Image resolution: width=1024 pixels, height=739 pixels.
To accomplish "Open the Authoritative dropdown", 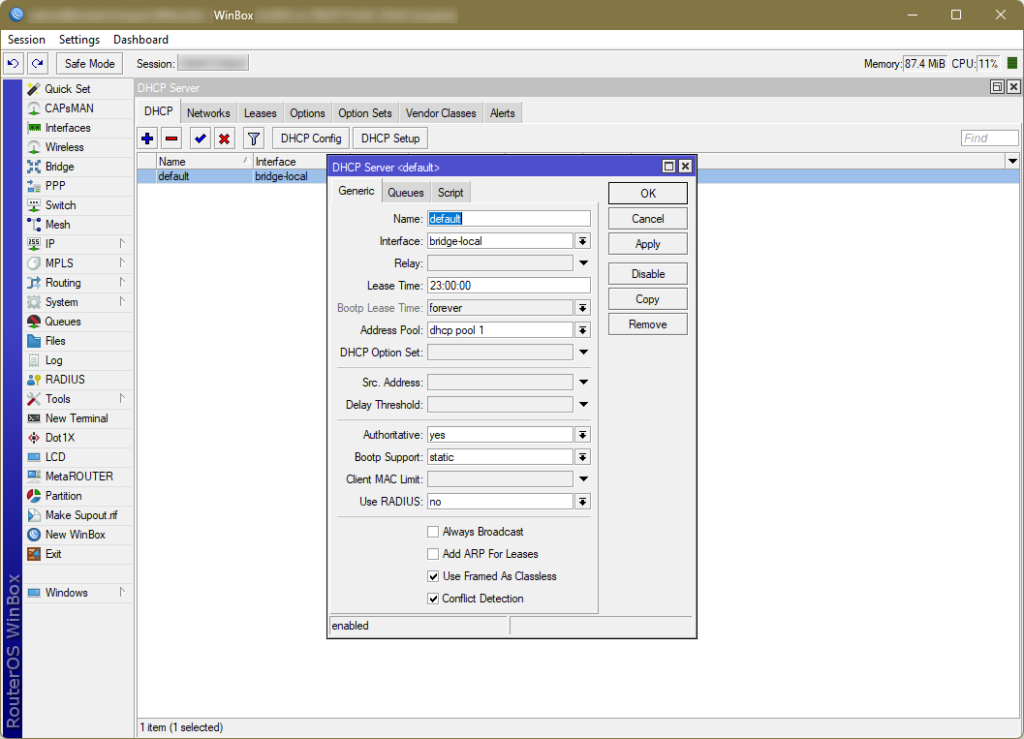I will tap(583, 434).
